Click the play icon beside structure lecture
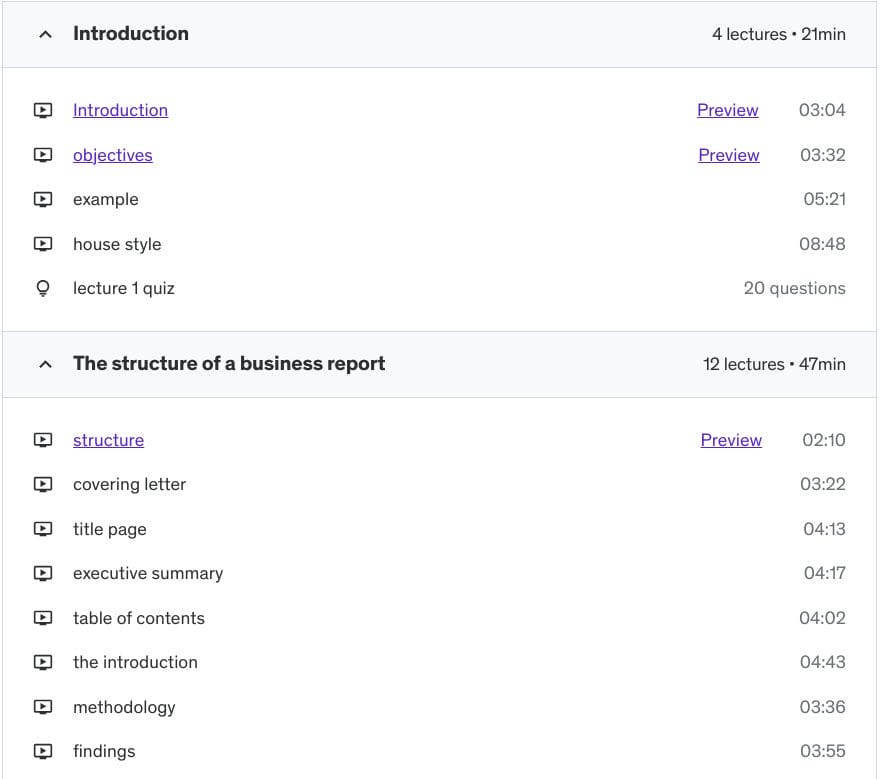880x779 pixels. (43, 440)
